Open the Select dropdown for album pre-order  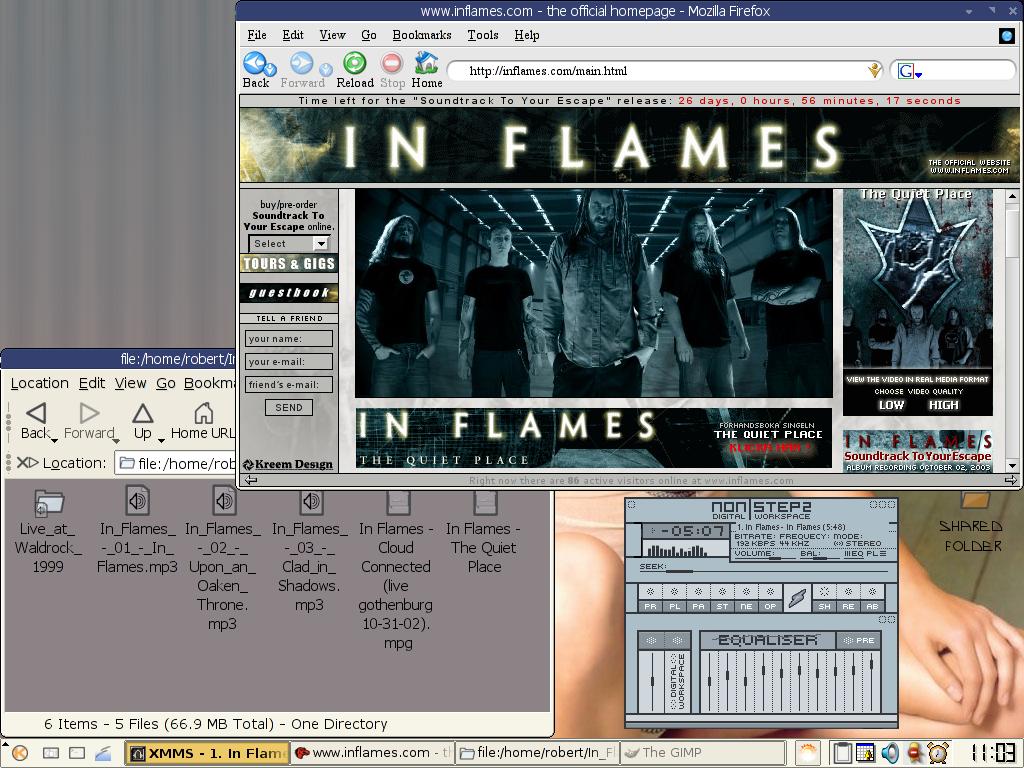coord(290,244)
